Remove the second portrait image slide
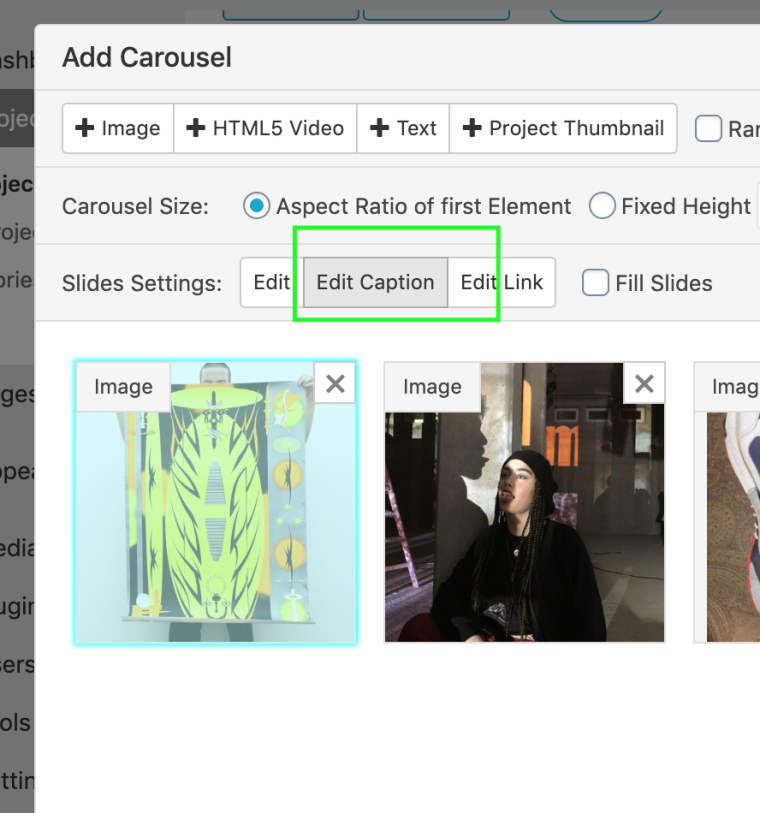760x813 pixels. click(644, 383)
